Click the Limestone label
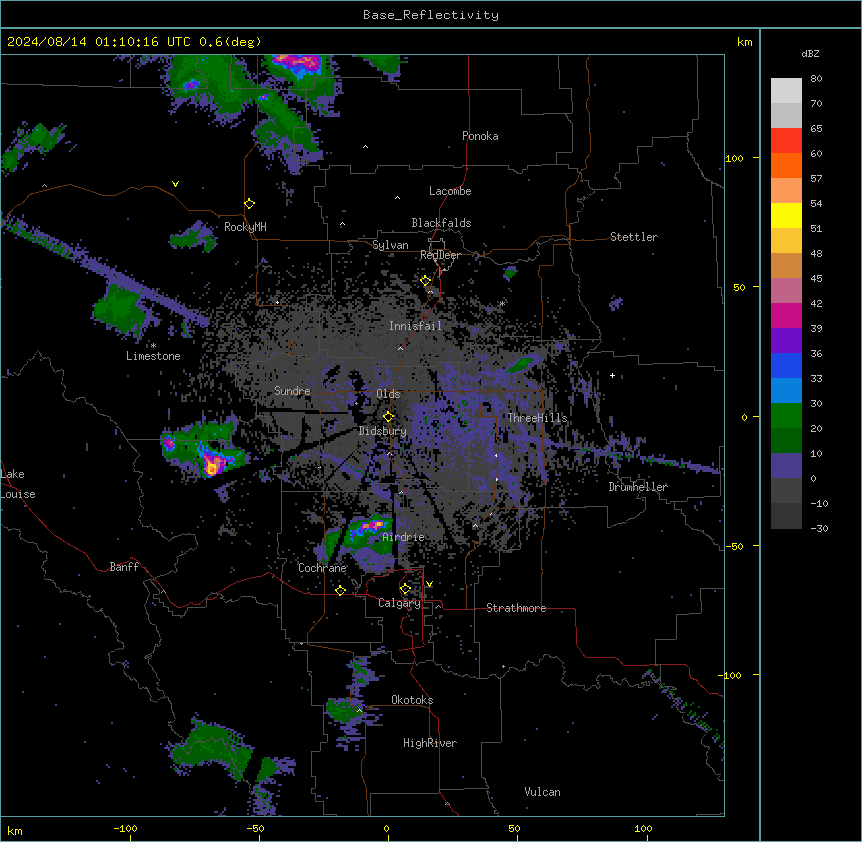Screen dimensions: 862x842 [x=153, y=356]
